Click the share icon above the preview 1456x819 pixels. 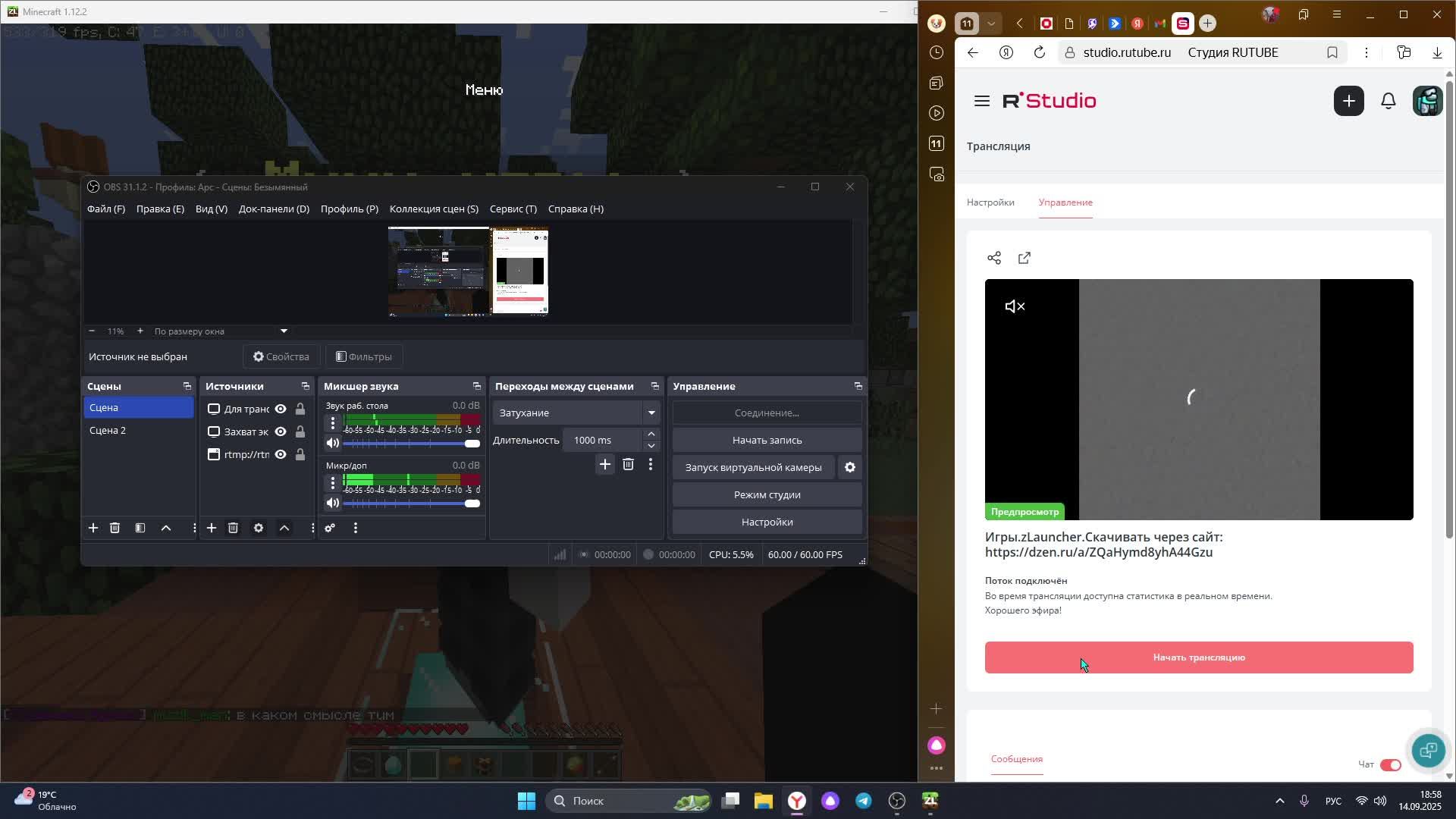point(994,259)
